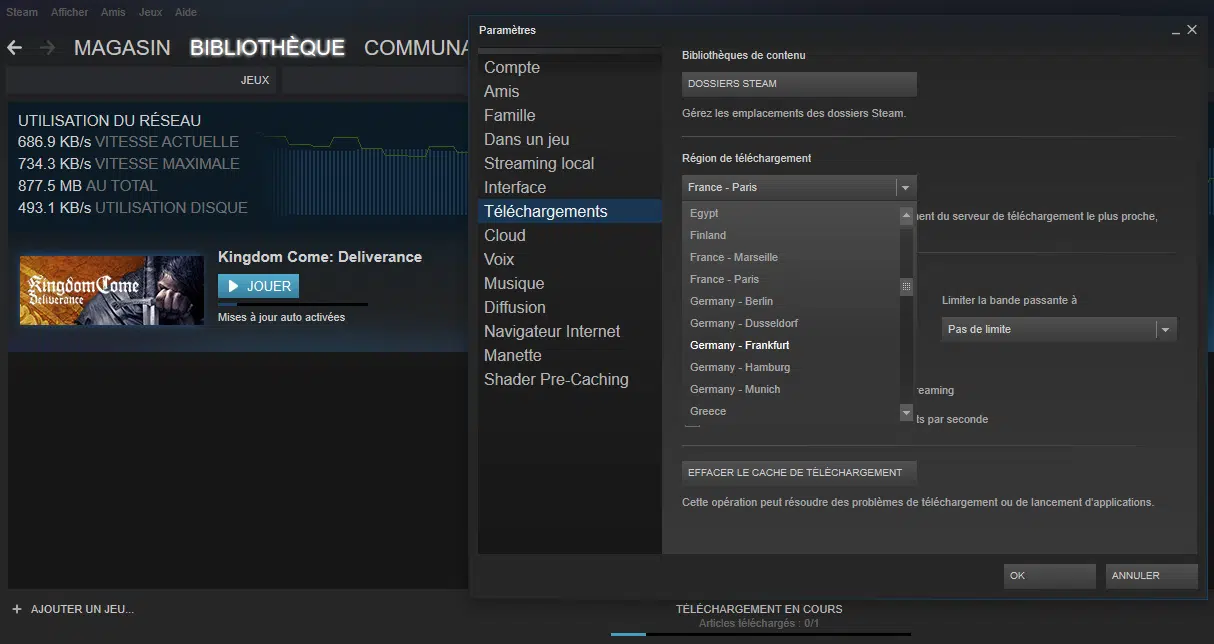The width and height of the screenshot is (1214, 644).
Task: Open the Compte settings section
Action: point(570,67)
